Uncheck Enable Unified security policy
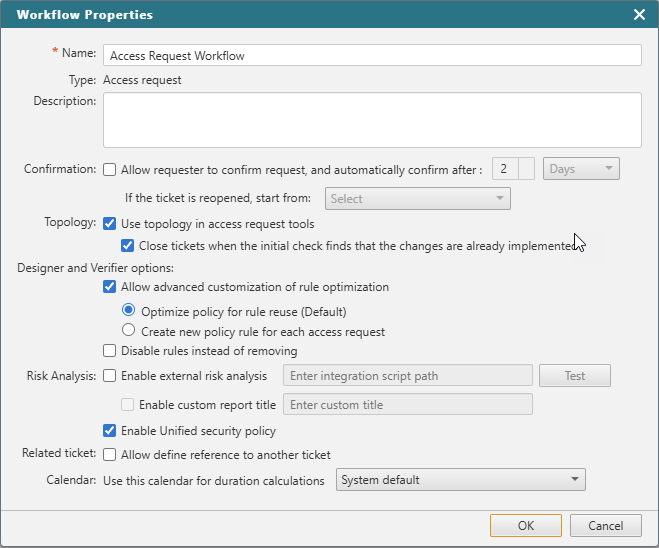 tap(110, 431)
